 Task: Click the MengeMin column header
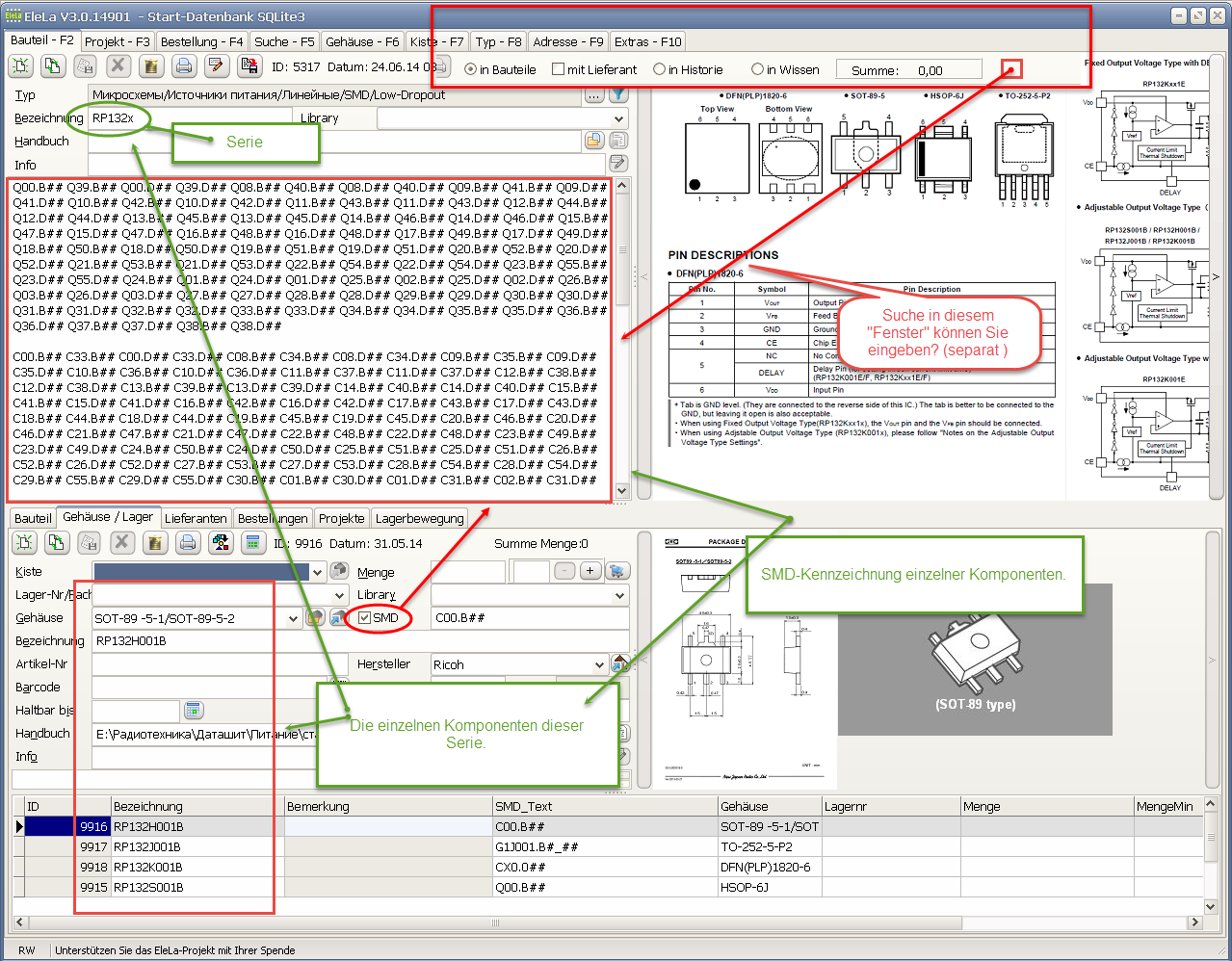coord(1168,806)
